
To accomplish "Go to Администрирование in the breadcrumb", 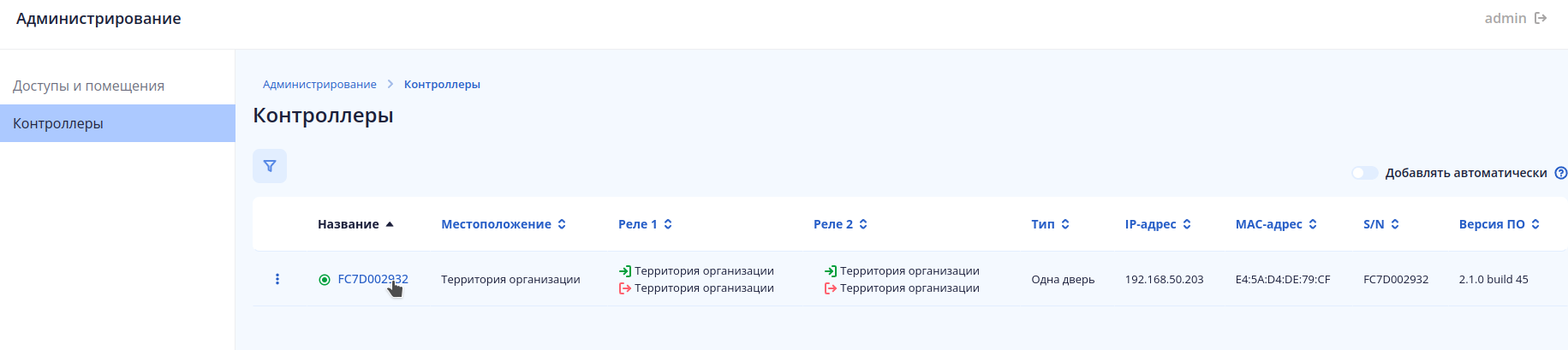I will click(x=319, y=84).
